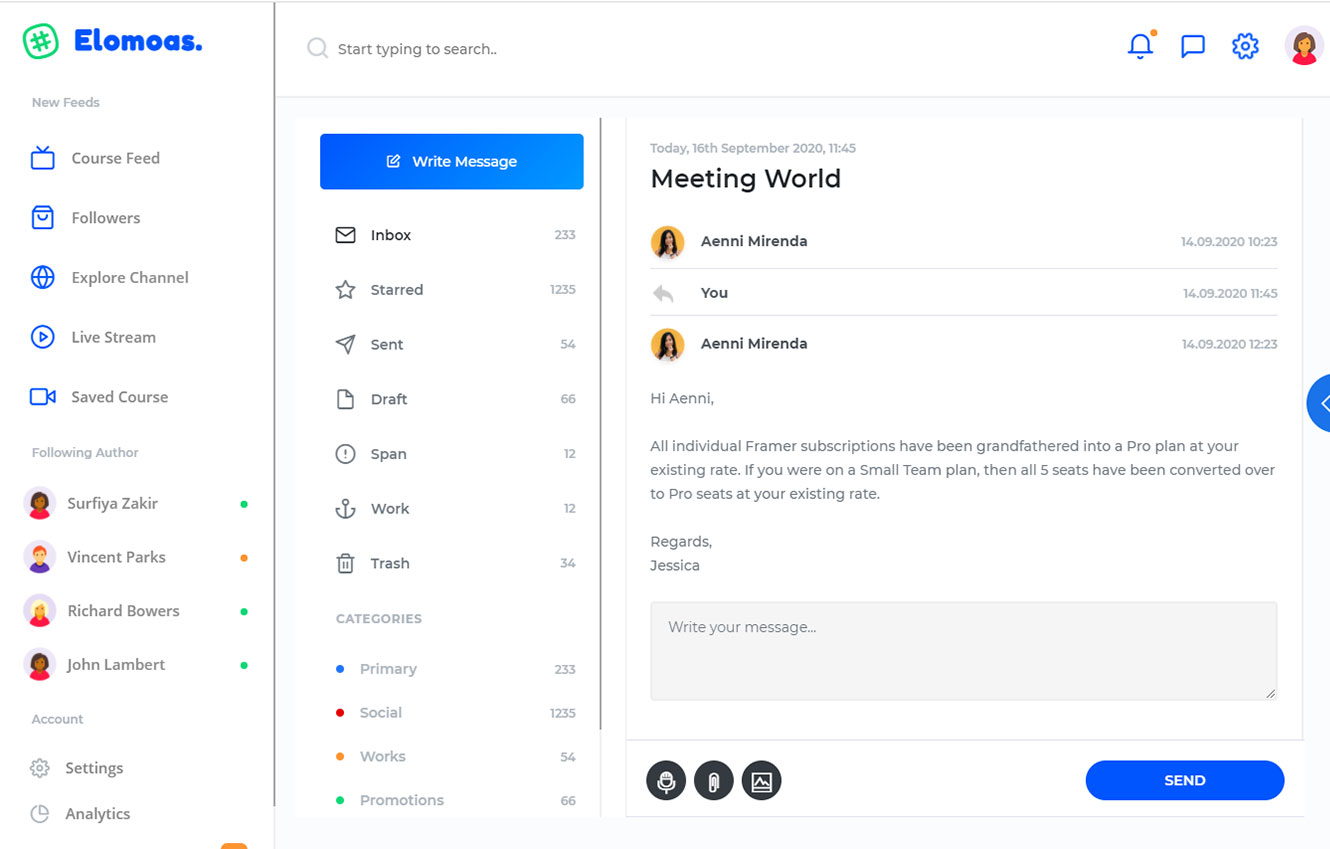Click the notification bell icon
1330x849 pixels.
coord(1140,46)
